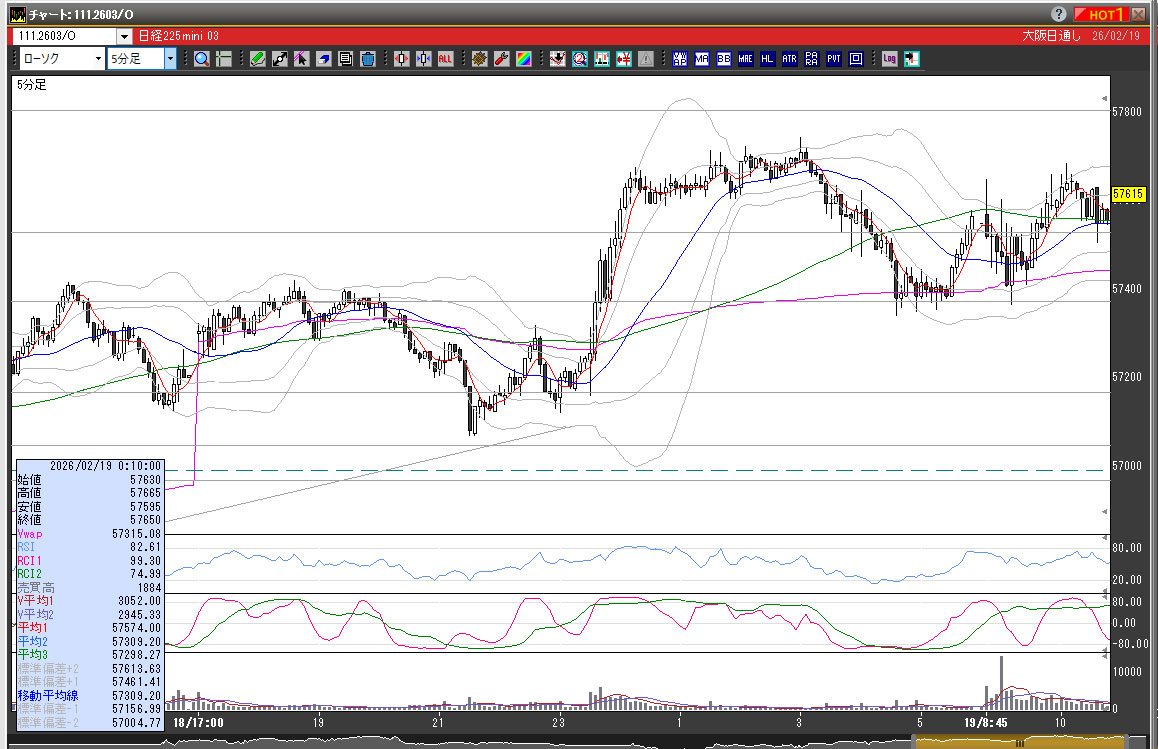
Task: Click the eraser tool icon
Action: pyautogui.click(x=324, y=59)
